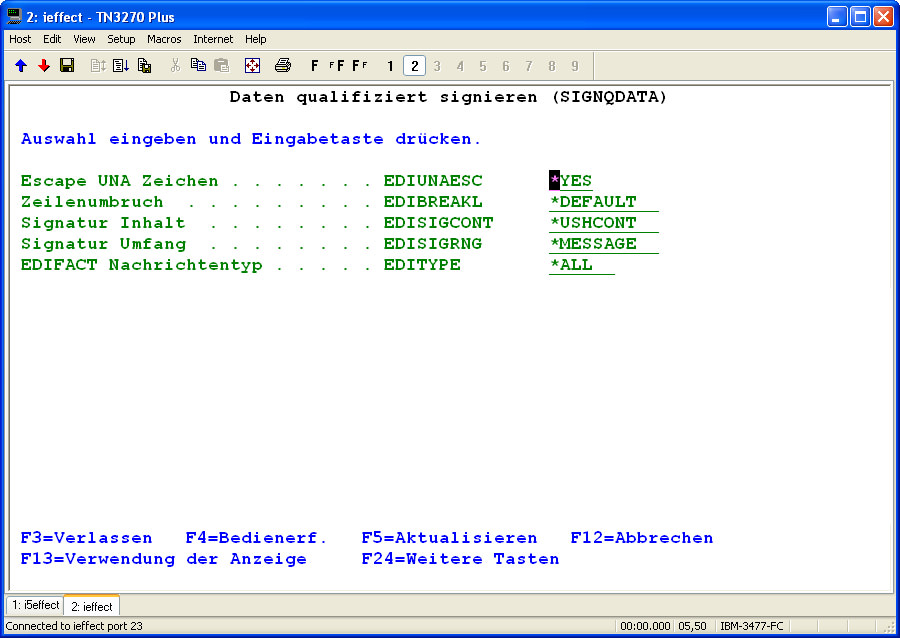Screen dimensions: 900x638
Task: Open the Macros menu
Action: [164, 39]
